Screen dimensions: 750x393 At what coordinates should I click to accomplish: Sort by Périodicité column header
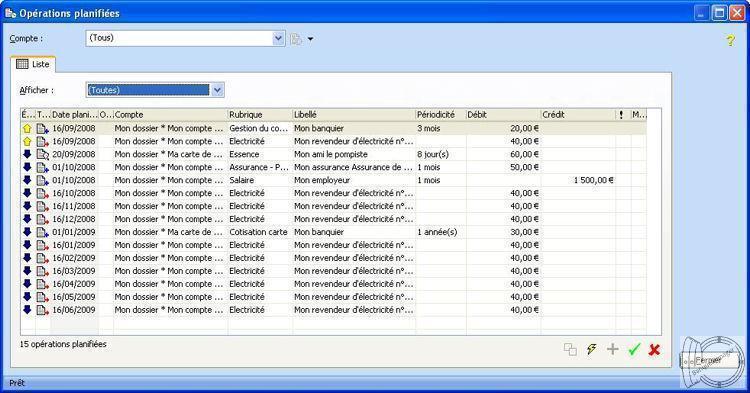[441, 115]
